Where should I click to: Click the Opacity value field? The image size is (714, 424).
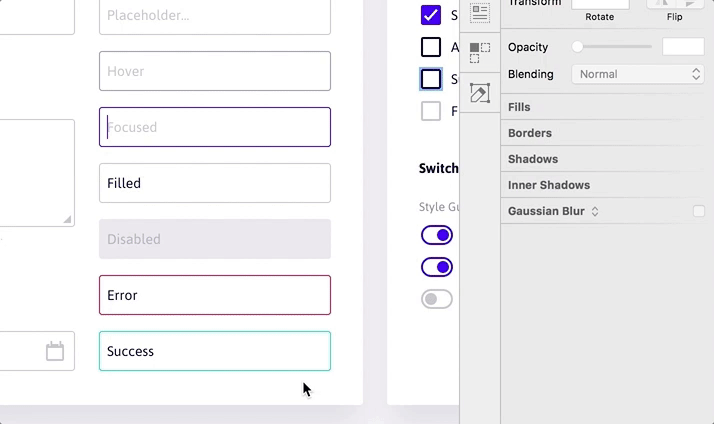pos(683,47)
